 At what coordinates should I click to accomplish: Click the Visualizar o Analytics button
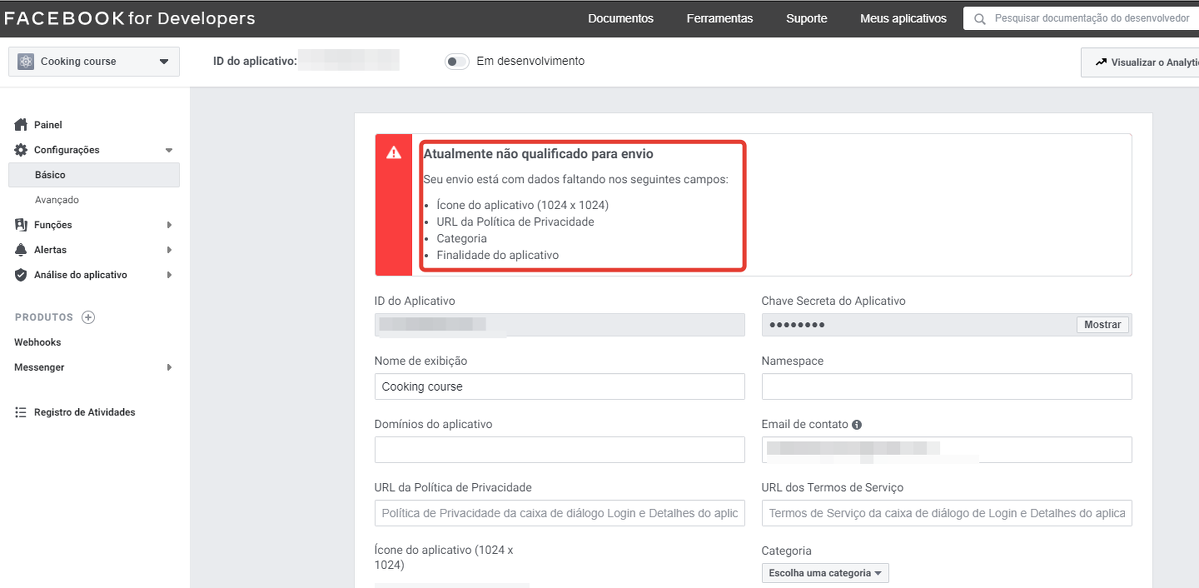[1144, 62]
